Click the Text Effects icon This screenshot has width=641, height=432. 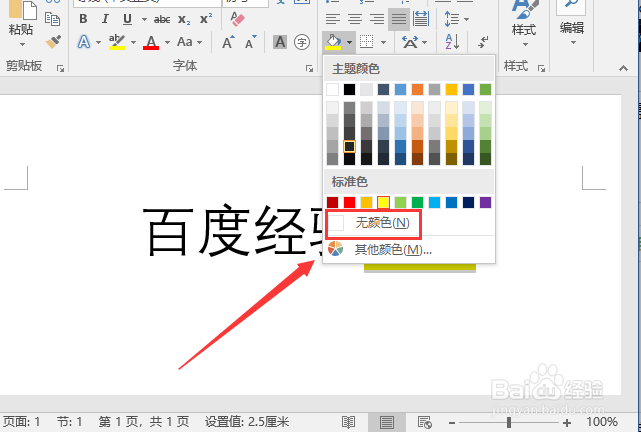[x=84, y=42]
